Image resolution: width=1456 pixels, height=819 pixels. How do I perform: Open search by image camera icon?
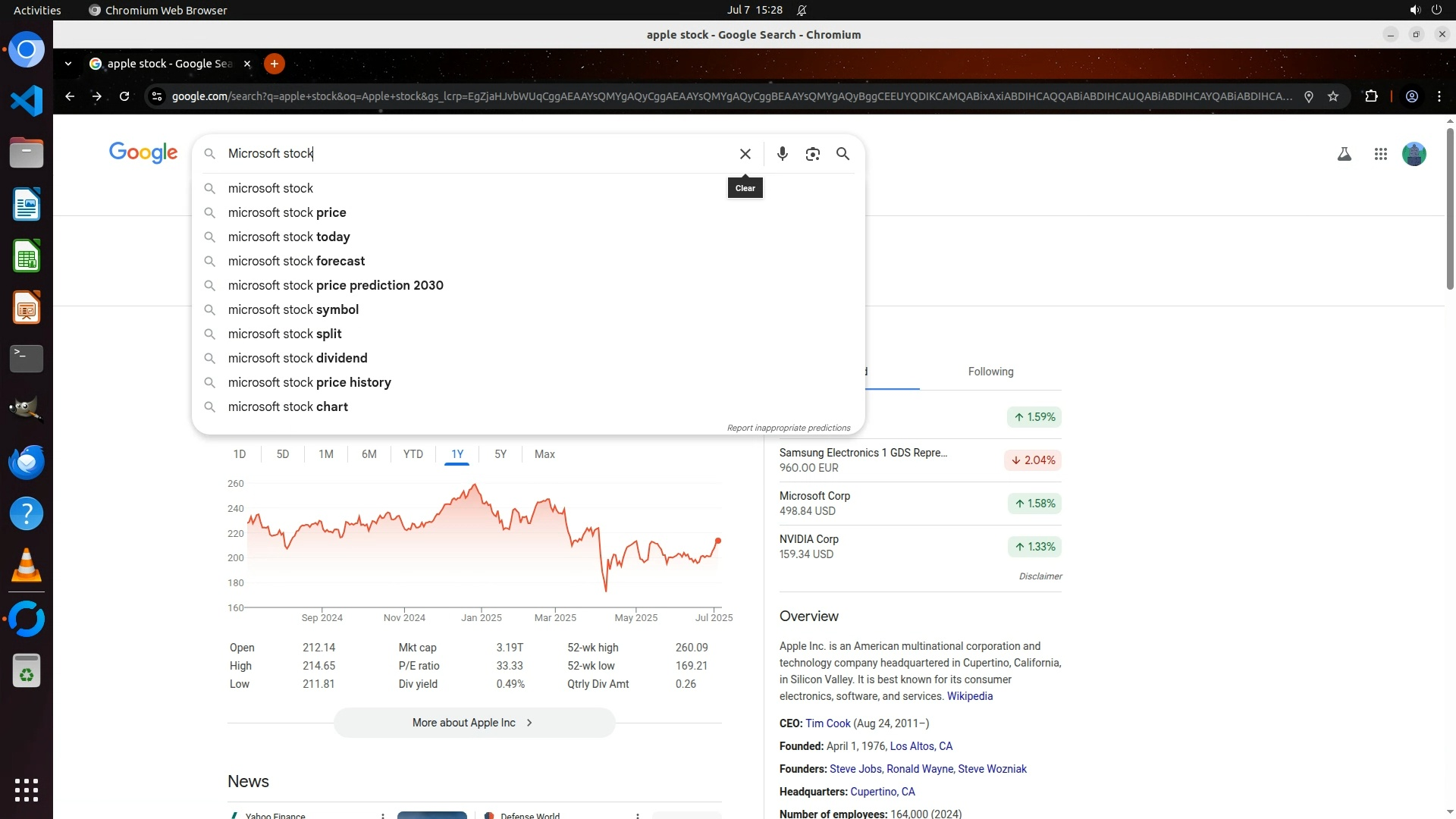point(812,154)
